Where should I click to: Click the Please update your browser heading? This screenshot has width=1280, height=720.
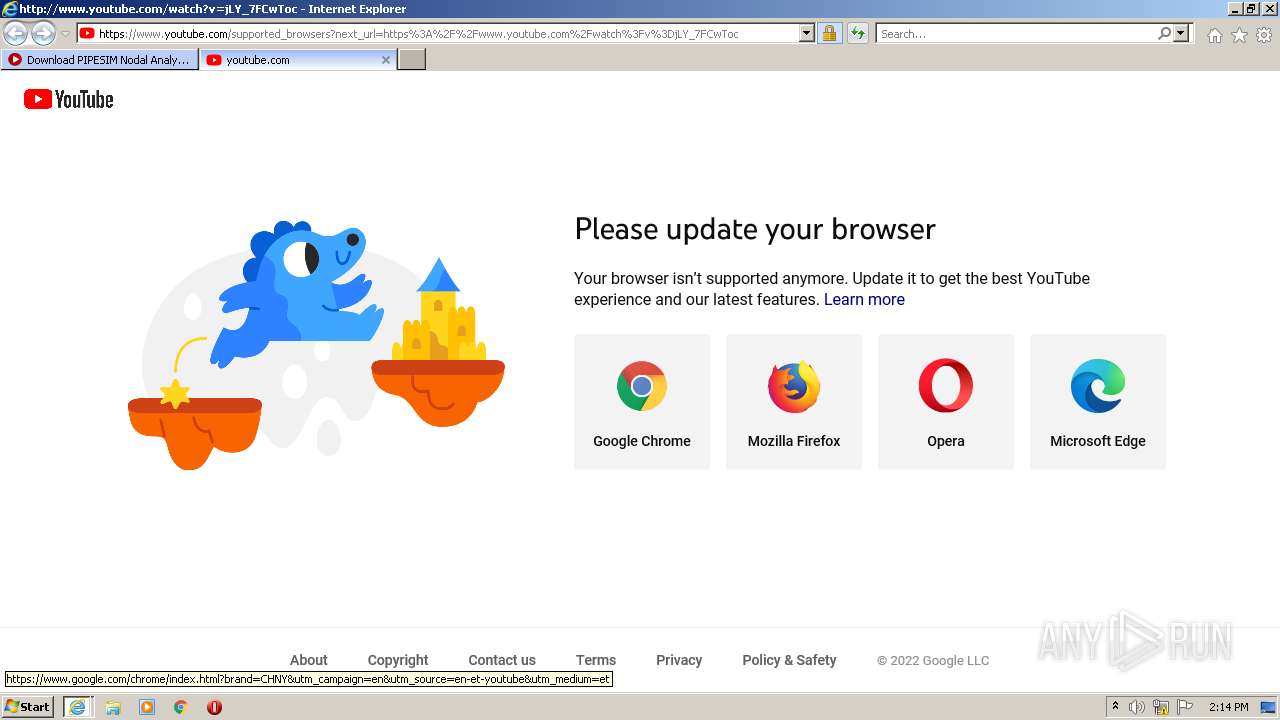tap(755, 229)
